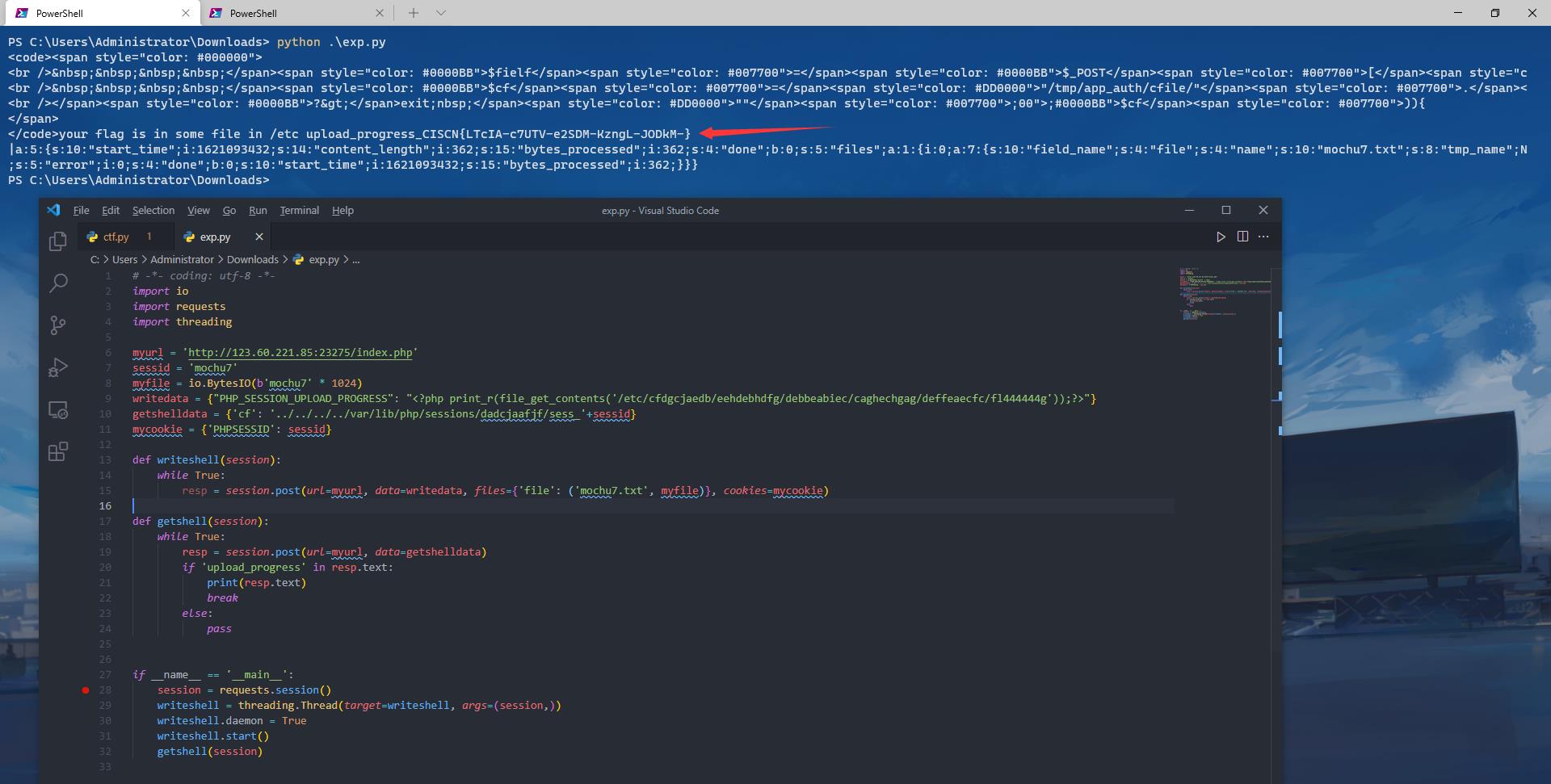Image resolution: width=1551 pixels, height=784 pixels.
Task: Open the View menu
Action: pyautogui.click(x=199, y=210)
